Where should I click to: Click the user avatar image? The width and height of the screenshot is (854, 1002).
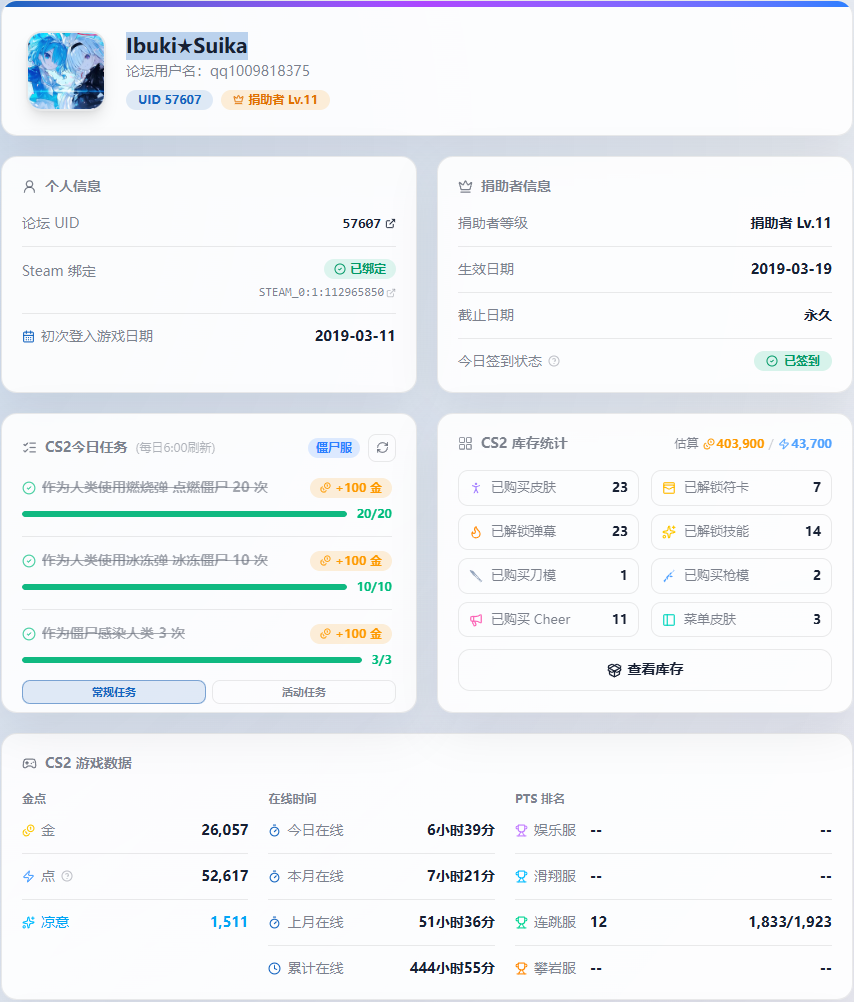click(x=66, y=71)
